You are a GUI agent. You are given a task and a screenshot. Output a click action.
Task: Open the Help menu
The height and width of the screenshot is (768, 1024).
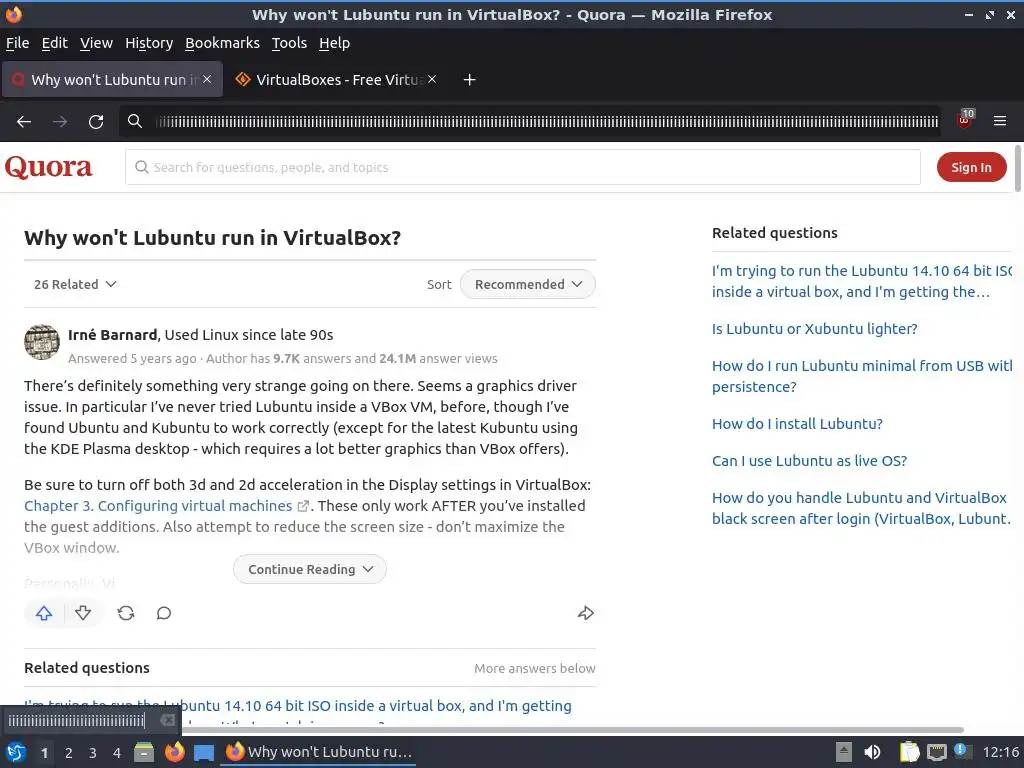tap(334, 43)
